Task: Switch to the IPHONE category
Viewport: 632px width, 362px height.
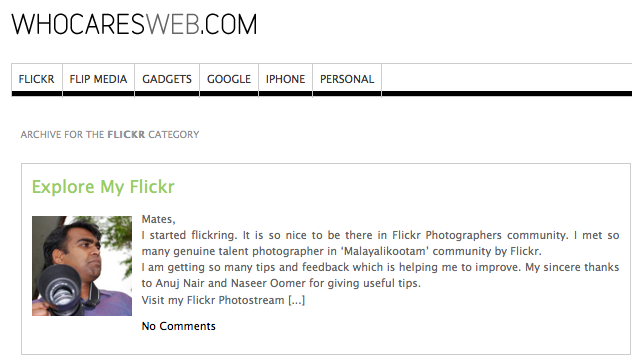Action: click(x=285, y=79)
